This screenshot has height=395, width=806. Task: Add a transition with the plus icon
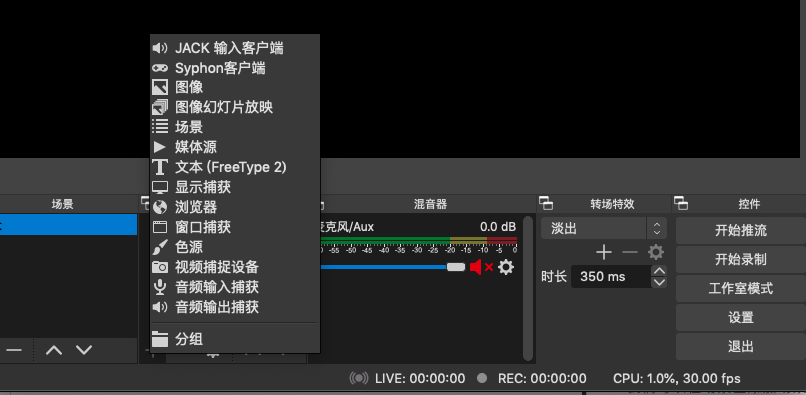tap(603, 252)
